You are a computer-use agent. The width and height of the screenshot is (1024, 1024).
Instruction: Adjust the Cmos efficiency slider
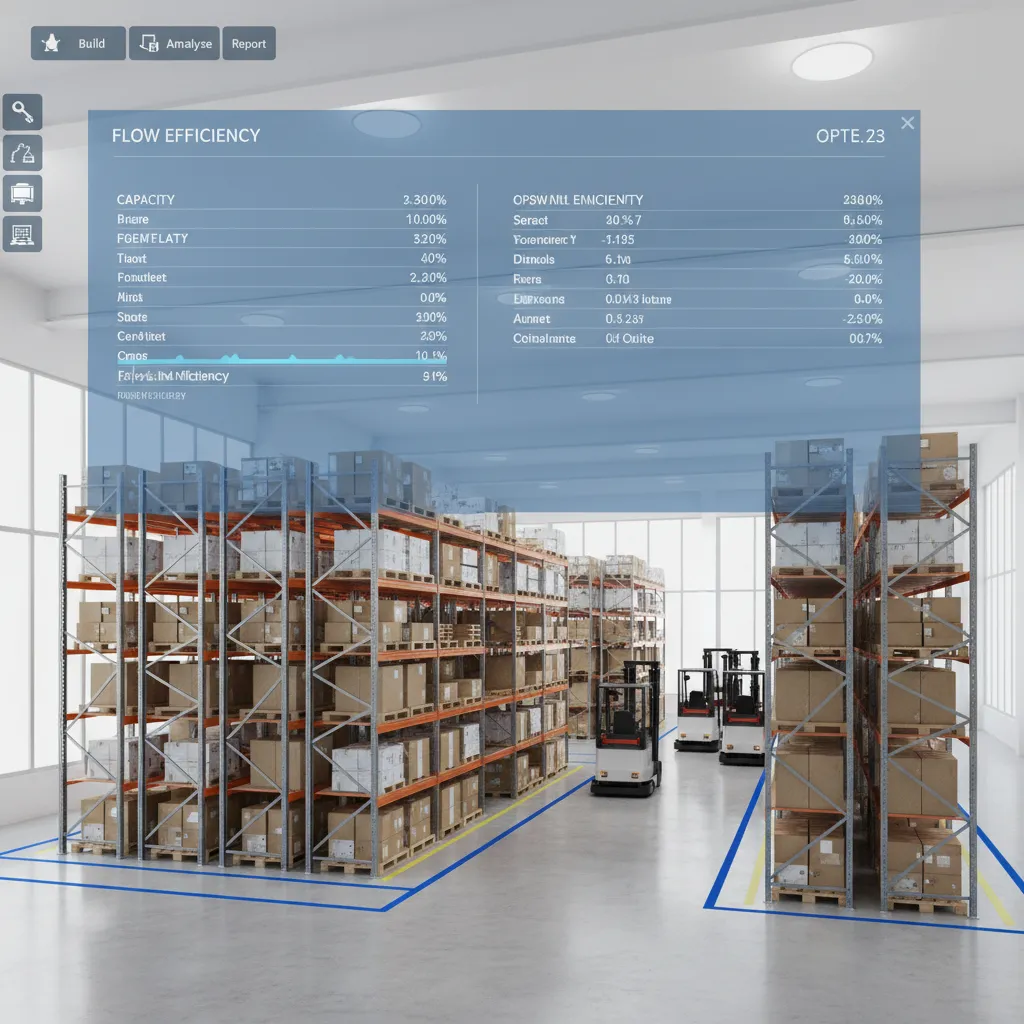point(281,357)
